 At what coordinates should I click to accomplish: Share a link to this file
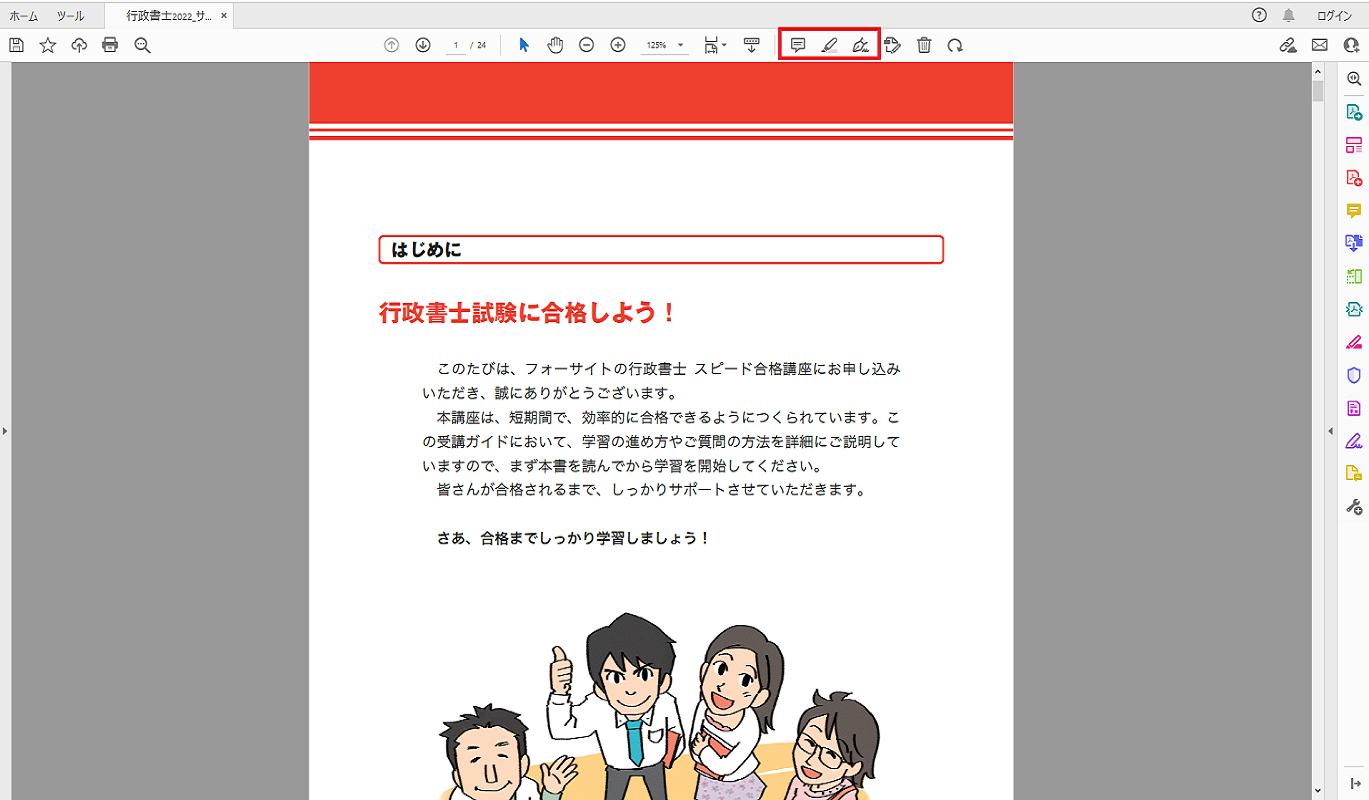tap(1289, 45)
